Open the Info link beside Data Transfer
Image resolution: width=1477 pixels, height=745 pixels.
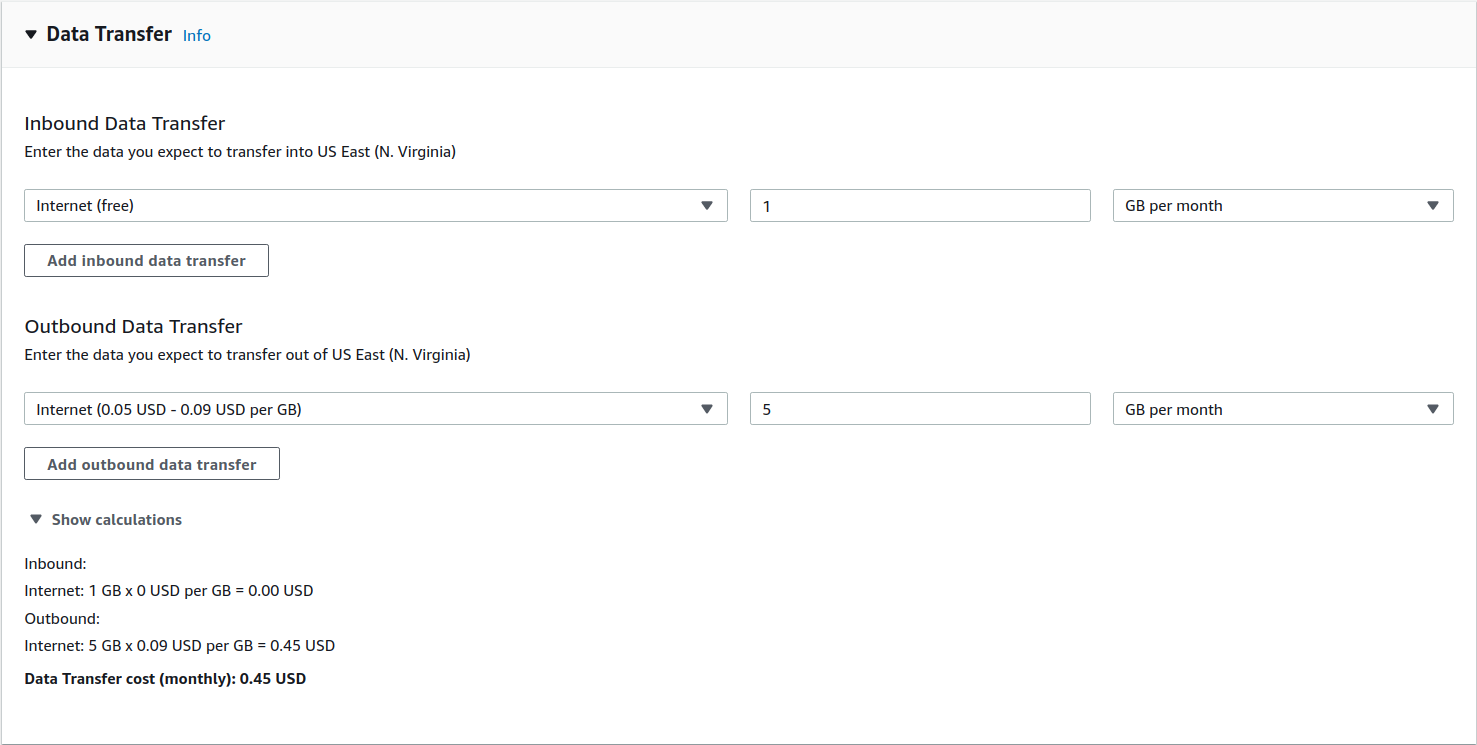coord(197,36)
